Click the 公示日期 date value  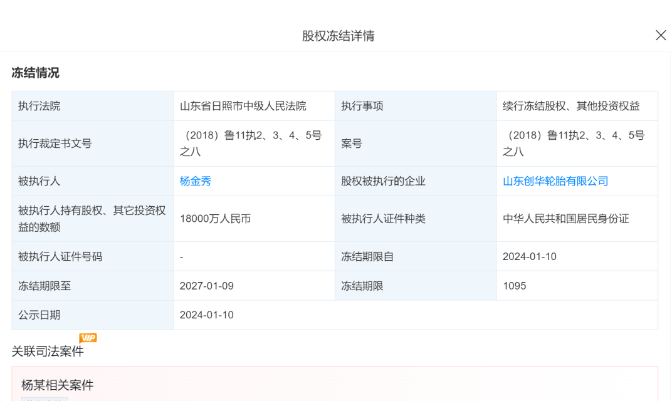point(206,314)
